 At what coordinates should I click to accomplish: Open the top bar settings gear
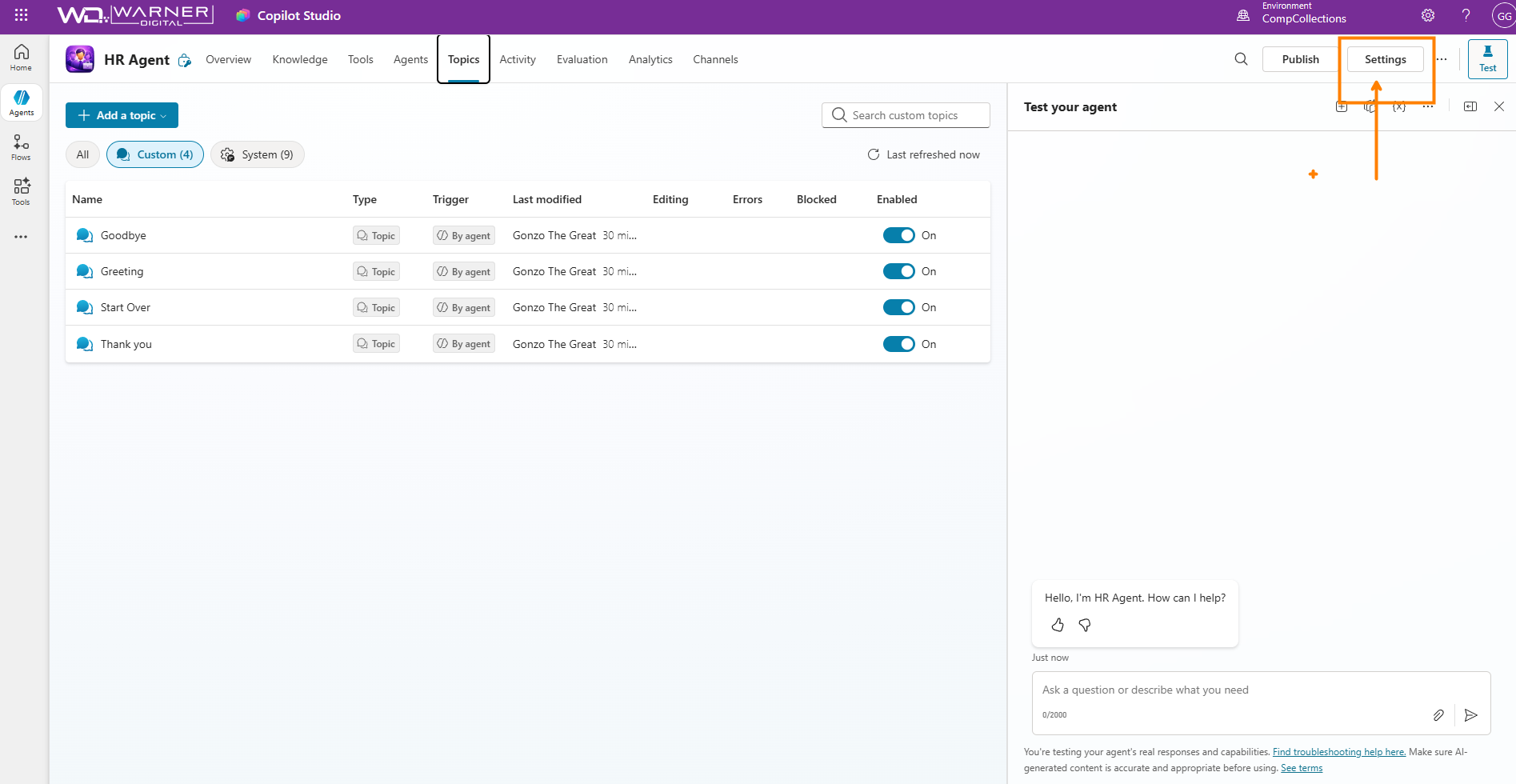click(1428, 15)
